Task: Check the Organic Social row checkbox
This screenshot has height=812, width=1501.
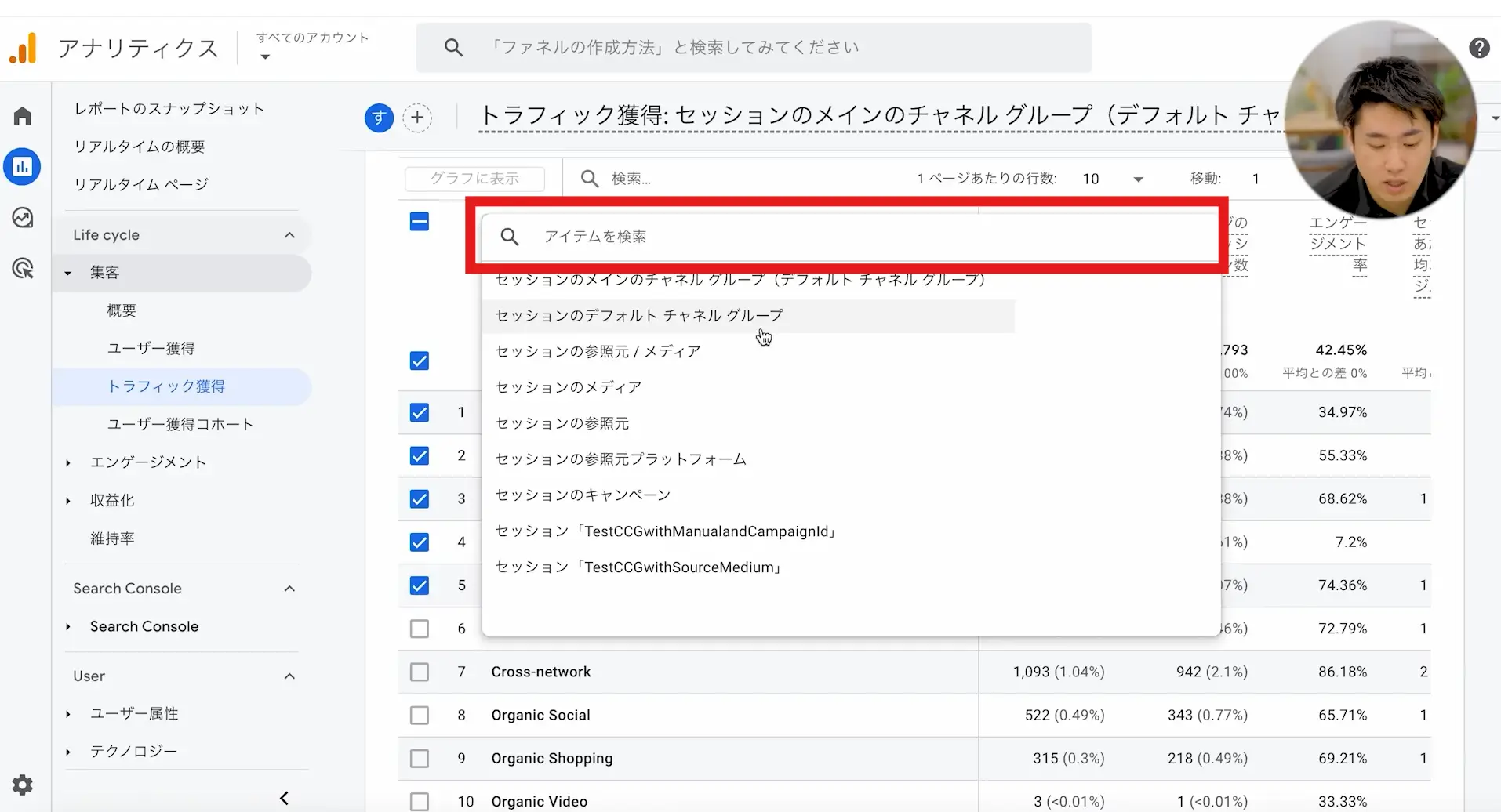Action: pos(420,715)
